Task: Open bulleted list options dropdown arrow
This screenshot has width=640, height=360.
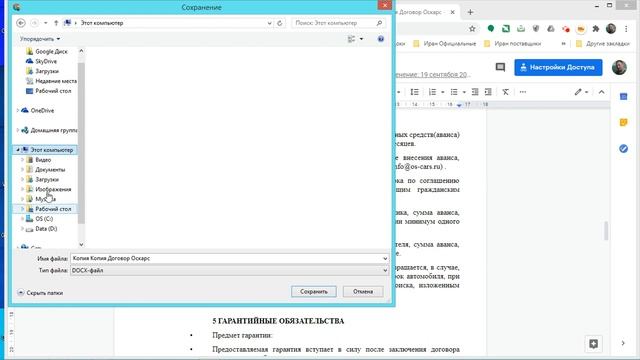Action: coord(464,92)
